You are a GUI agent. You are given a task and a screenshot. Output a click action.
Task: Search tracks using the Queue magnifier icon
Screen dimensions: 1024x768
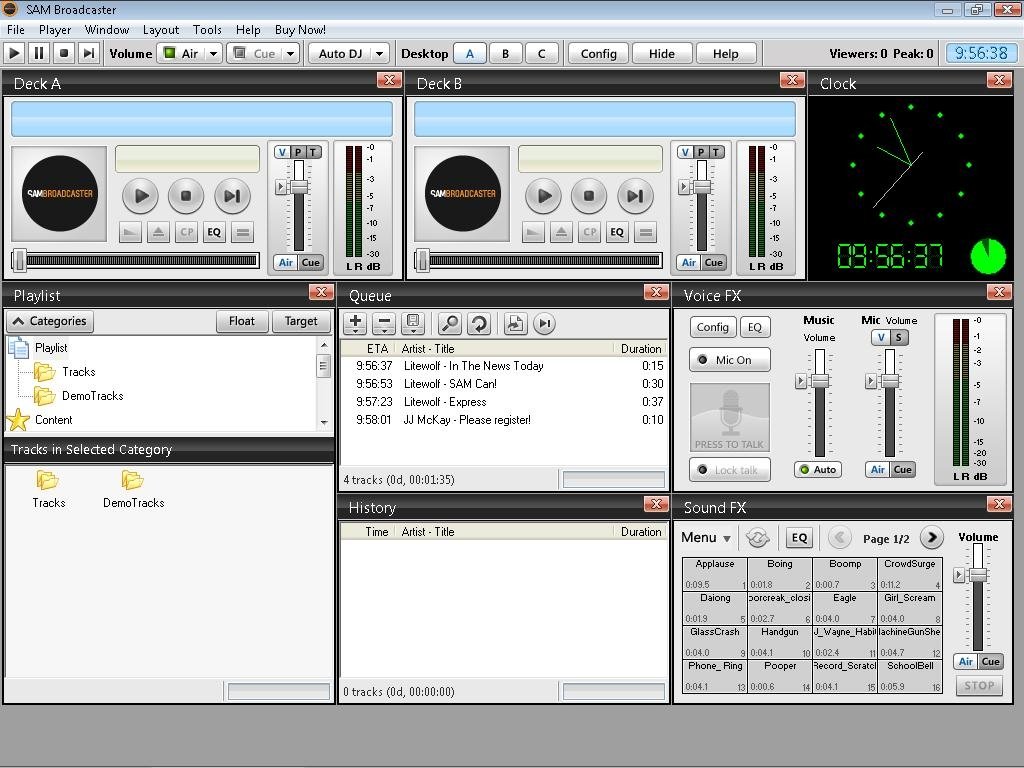coord(450,323)
